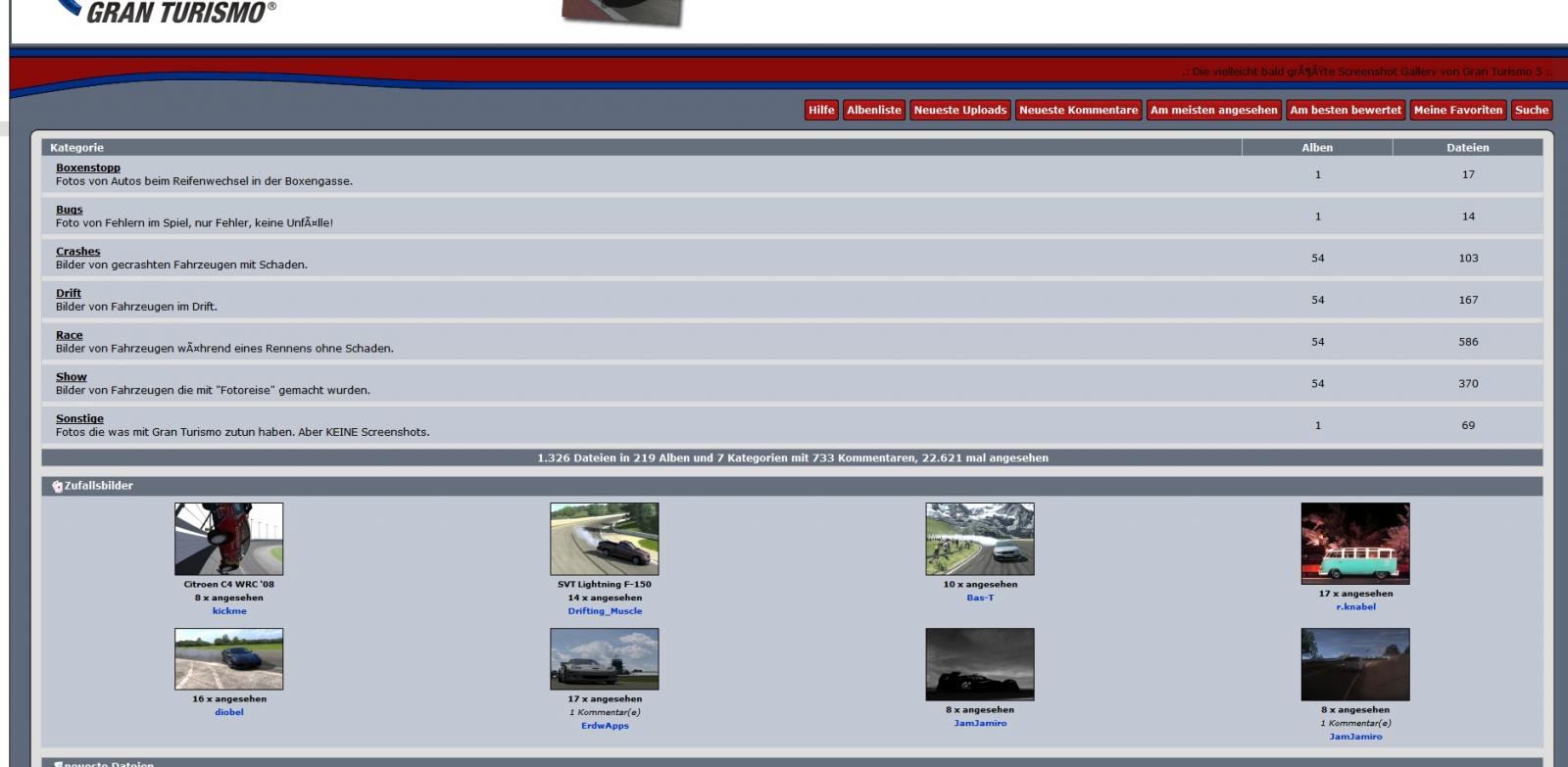The width and height of the screenshot is (1568, 767).
Task: Open the dark thumbnail with 8 x angesehen by JamJamiro
Action: coord(980,664)
